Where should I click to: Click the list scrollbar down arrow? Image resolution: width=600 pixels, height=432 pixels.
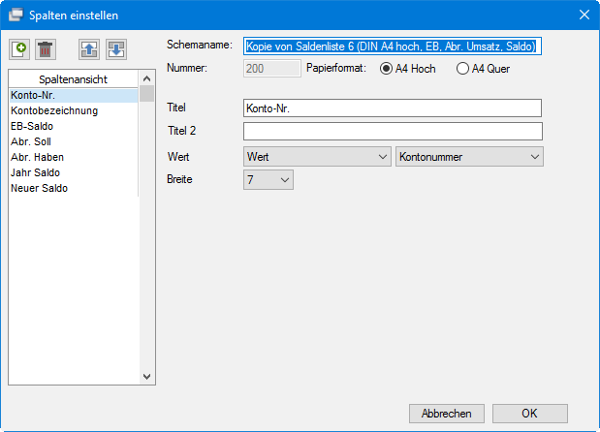pos(147,377)
